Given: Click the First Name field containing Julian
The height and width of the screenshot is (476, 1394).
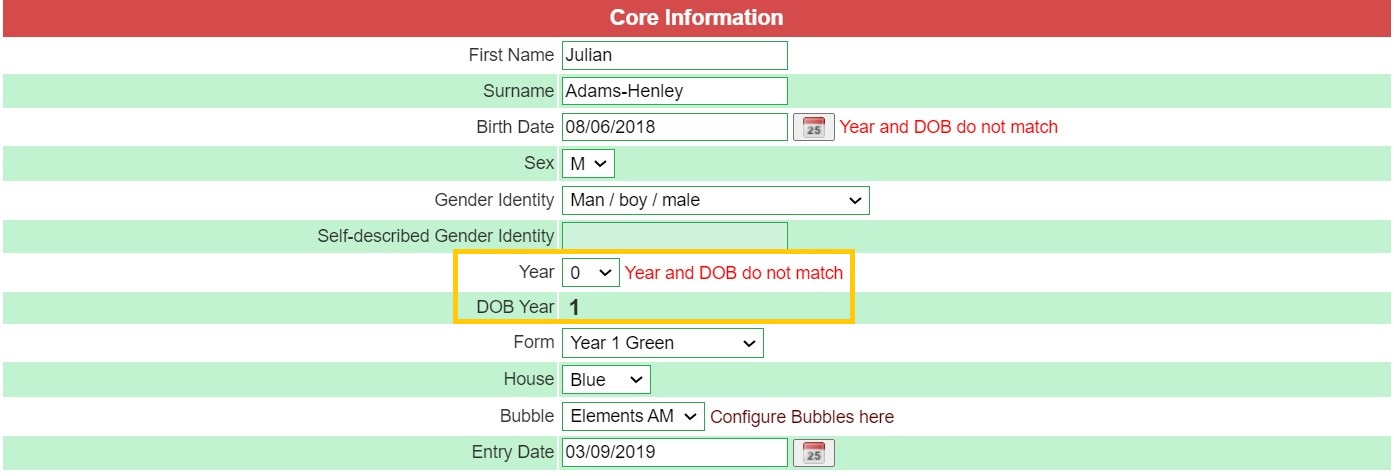Looking at the screenshot, I should (674, 55).
